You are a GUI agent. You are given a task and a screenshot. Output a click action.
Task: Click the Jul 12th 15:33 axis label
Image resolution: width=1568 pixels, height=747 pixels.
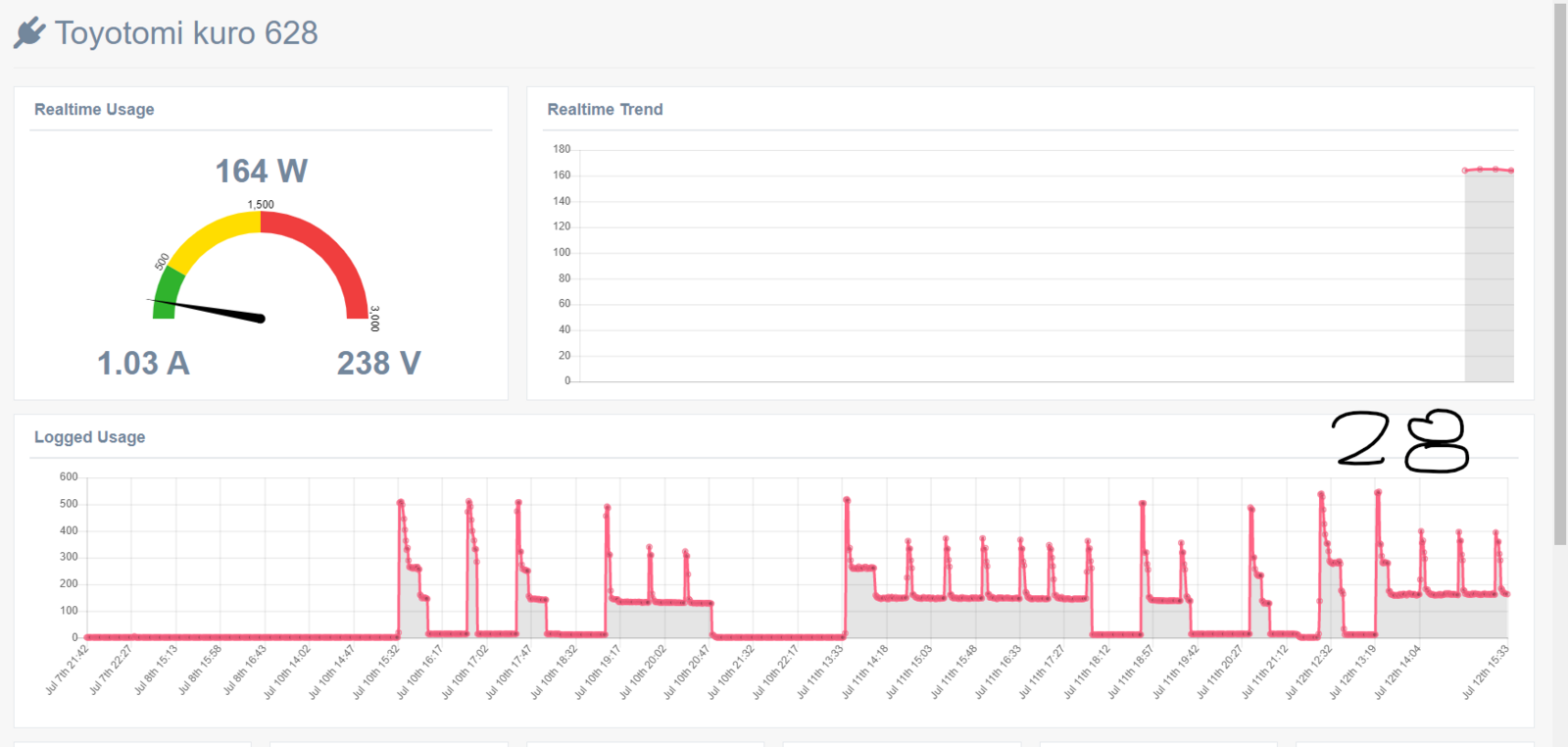click(x=1485, y=672)
